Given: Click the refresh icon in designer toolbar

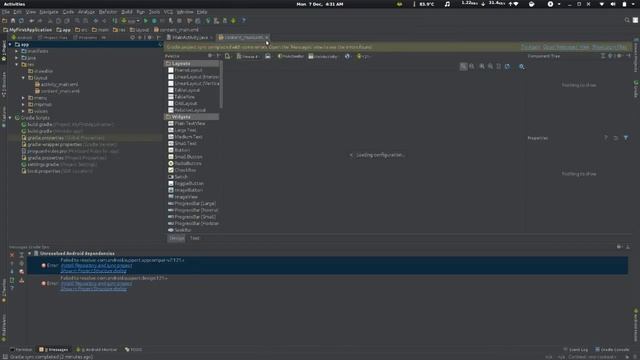Looking at the screenshot, I should [x=507, y=67].
